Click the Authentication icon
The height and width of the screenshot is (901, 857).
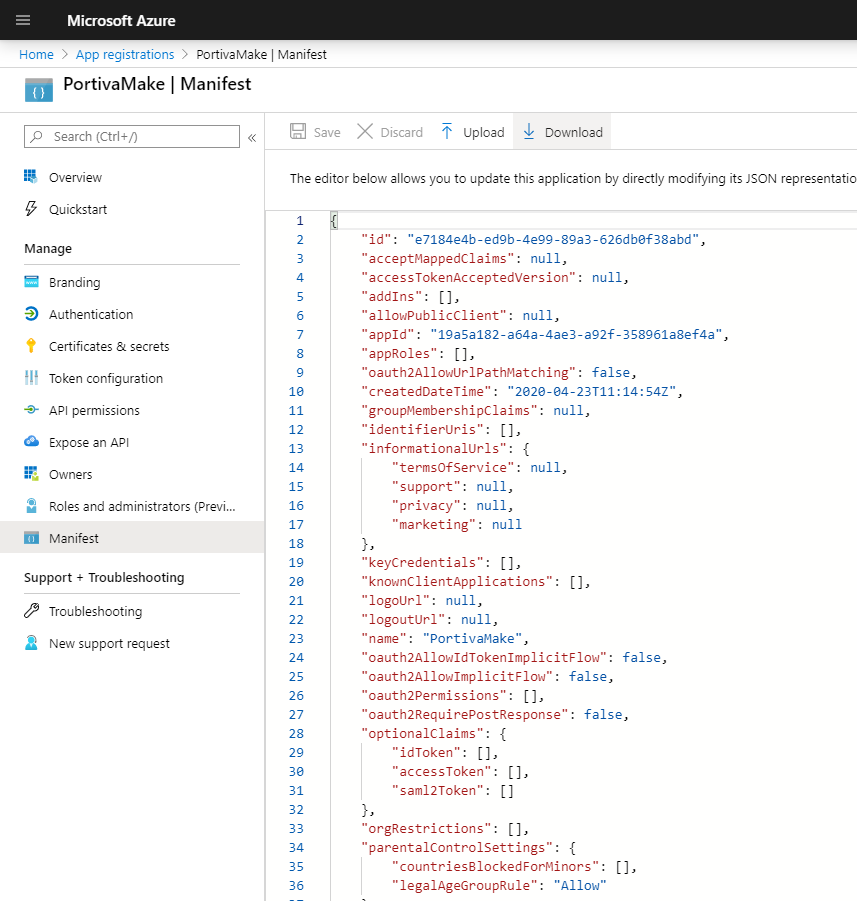click(x=31, y=314)
